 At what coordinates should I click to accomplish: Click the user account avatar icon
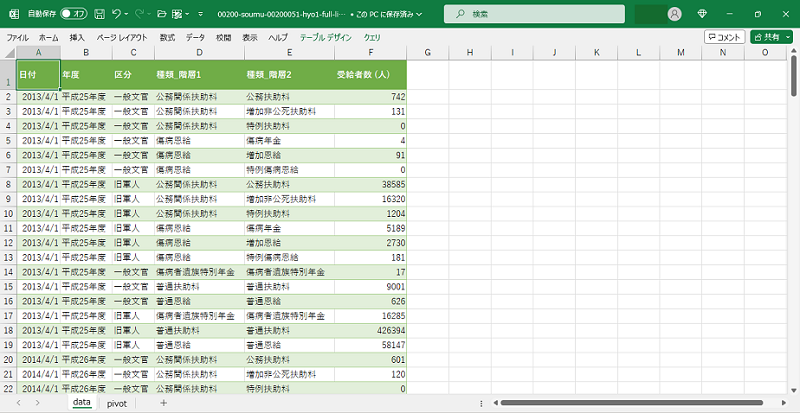coord(674,14)
